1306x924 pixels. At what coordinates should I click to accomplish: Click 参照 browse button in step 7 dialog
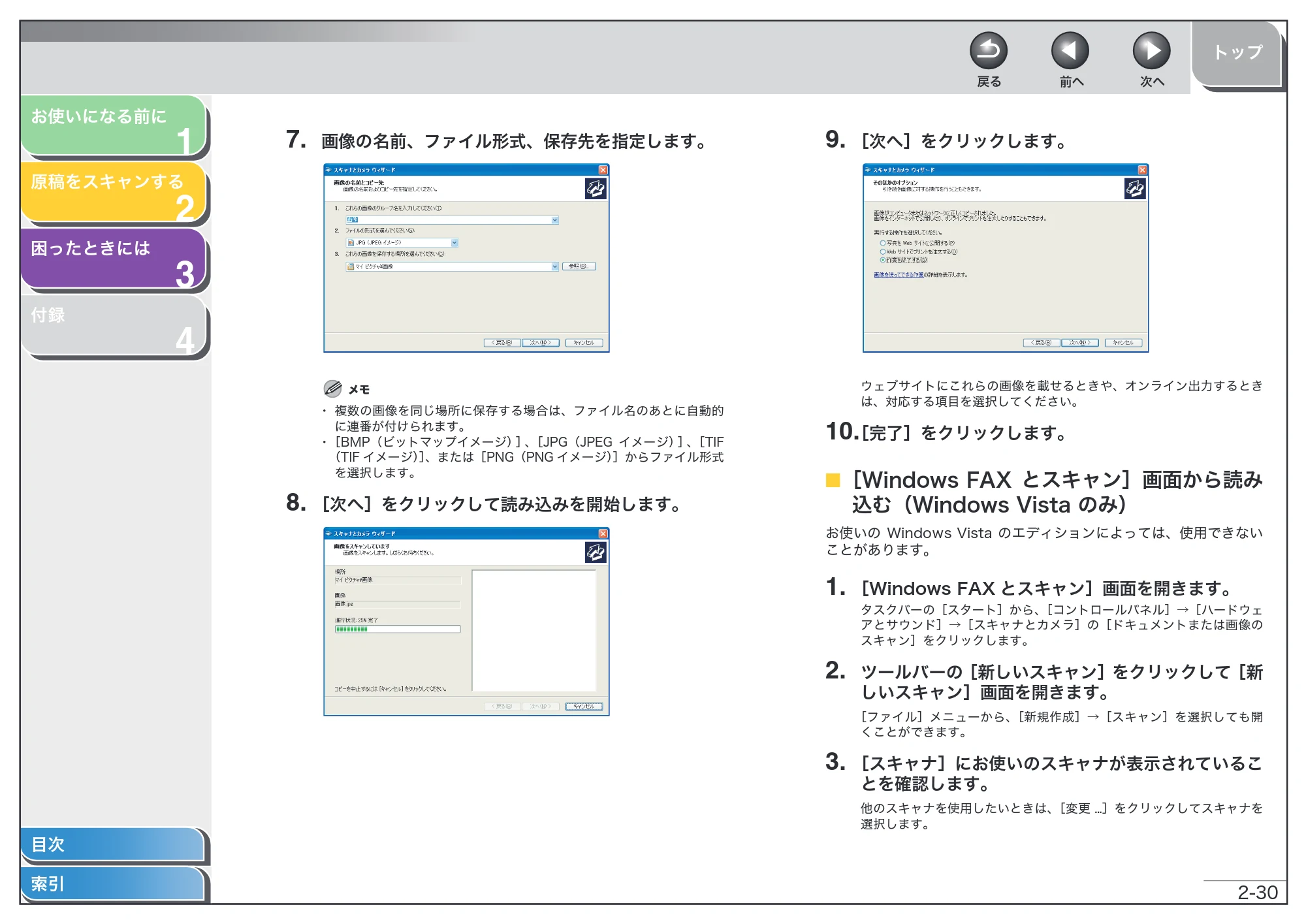tap(579, 266)
